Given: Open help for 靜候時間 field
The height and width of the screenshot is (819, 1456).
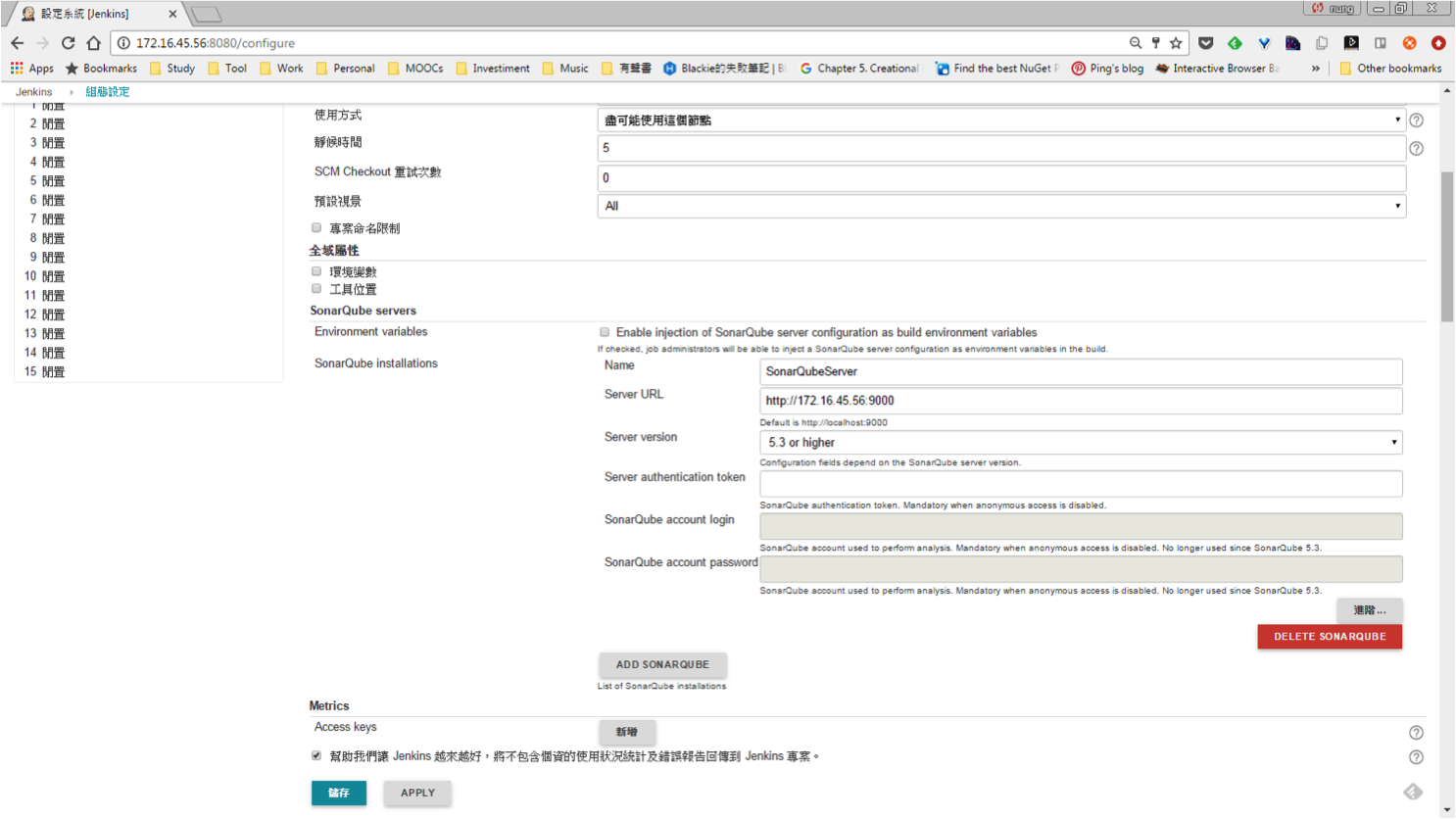Looking at the screenshot, I should (x=1416, y=149).
